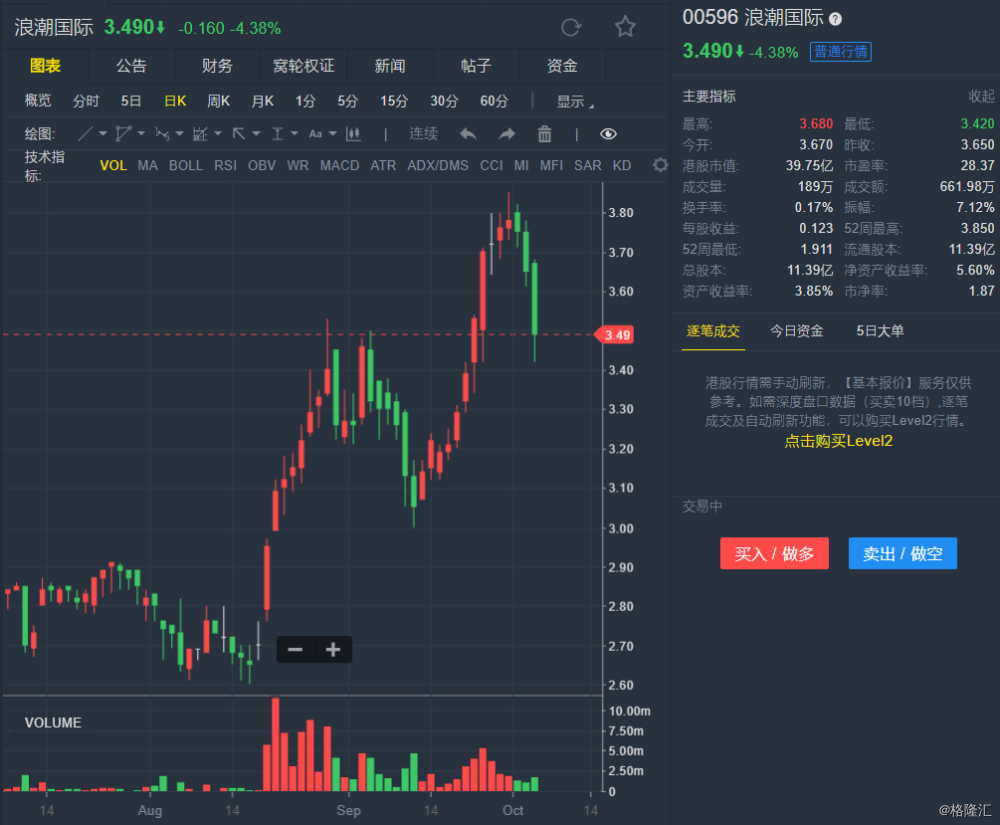Switch chart to 周K period
Viewport: 1000px width, 825px height.
tap(219, 101)
